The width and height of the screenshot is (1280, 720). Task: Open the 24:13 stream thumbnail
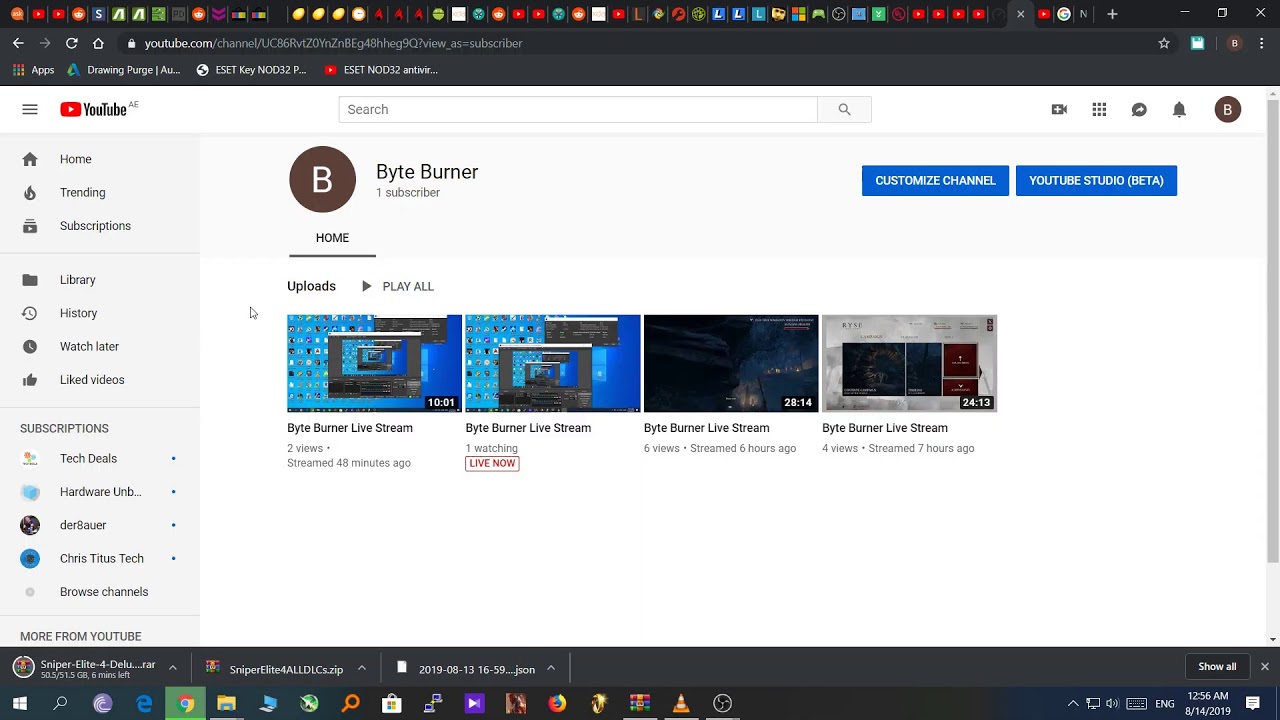909,363
